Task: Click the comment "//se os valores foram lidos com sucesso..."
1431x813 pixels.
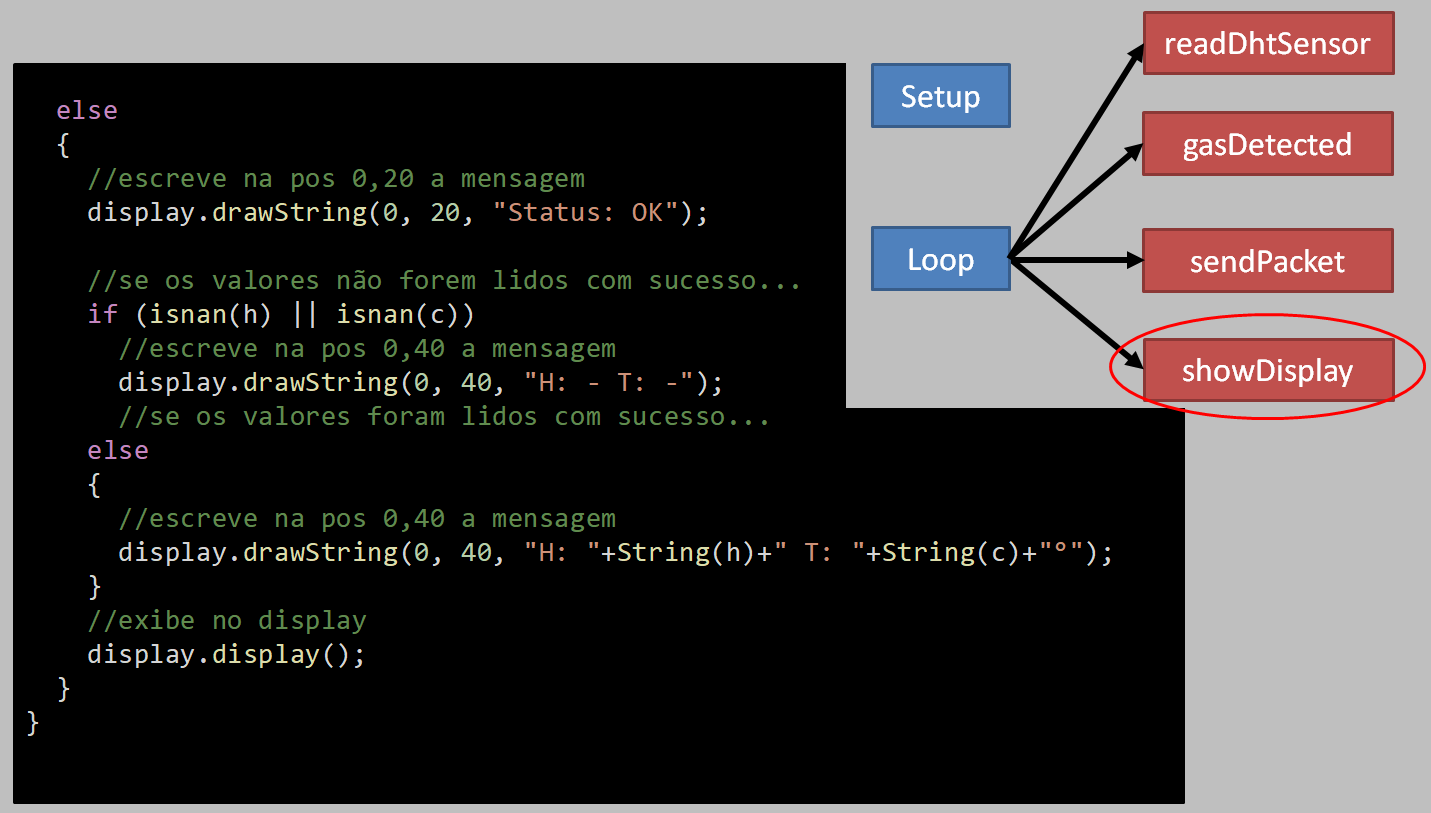Action: [x=445, y=416]
